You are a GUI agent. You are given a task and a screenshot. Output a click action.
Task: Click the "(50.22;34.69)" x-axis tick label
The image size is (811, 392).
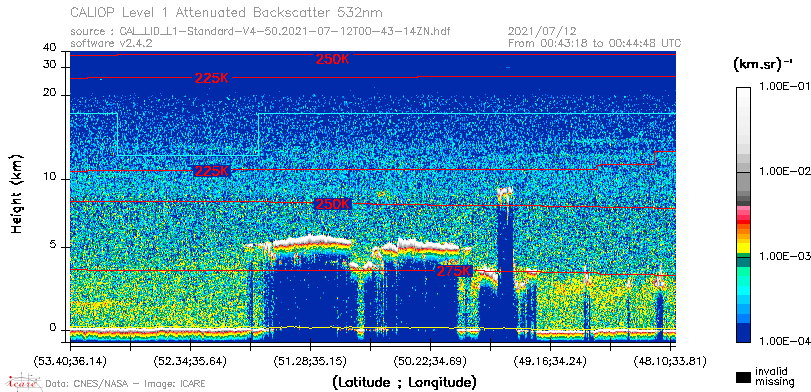point(430,361)
